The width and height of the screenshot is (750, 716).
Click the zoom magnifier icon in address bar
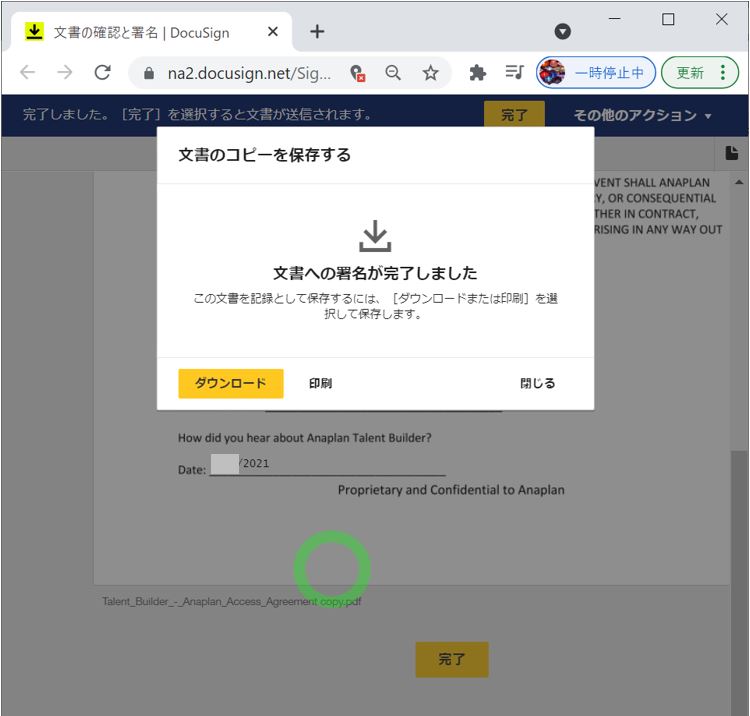[393, 73]
